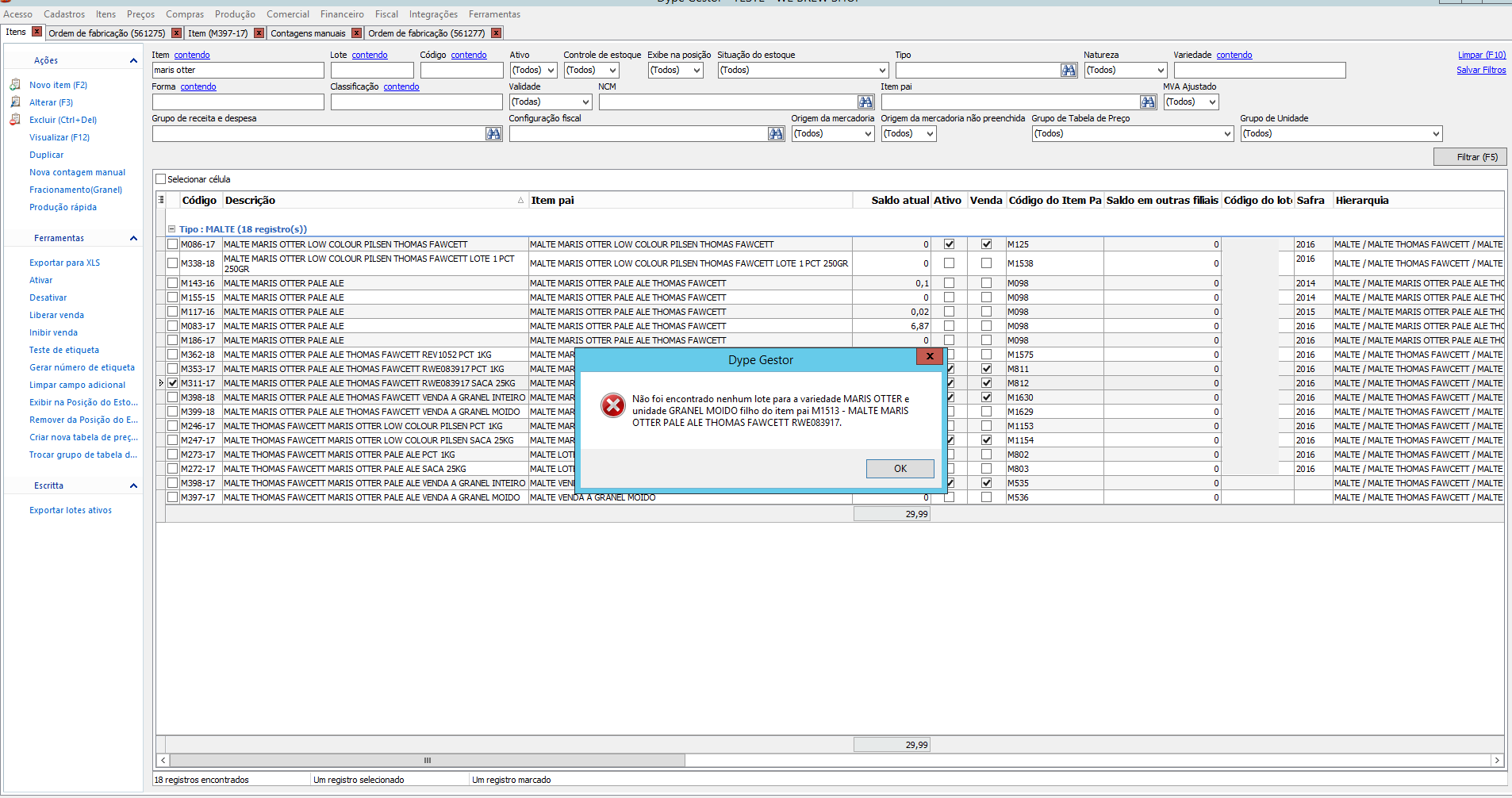This screenshot has height=798, width=1512.
Task: Click the contendo link beside Variedade
Action: pos(1234,55)
